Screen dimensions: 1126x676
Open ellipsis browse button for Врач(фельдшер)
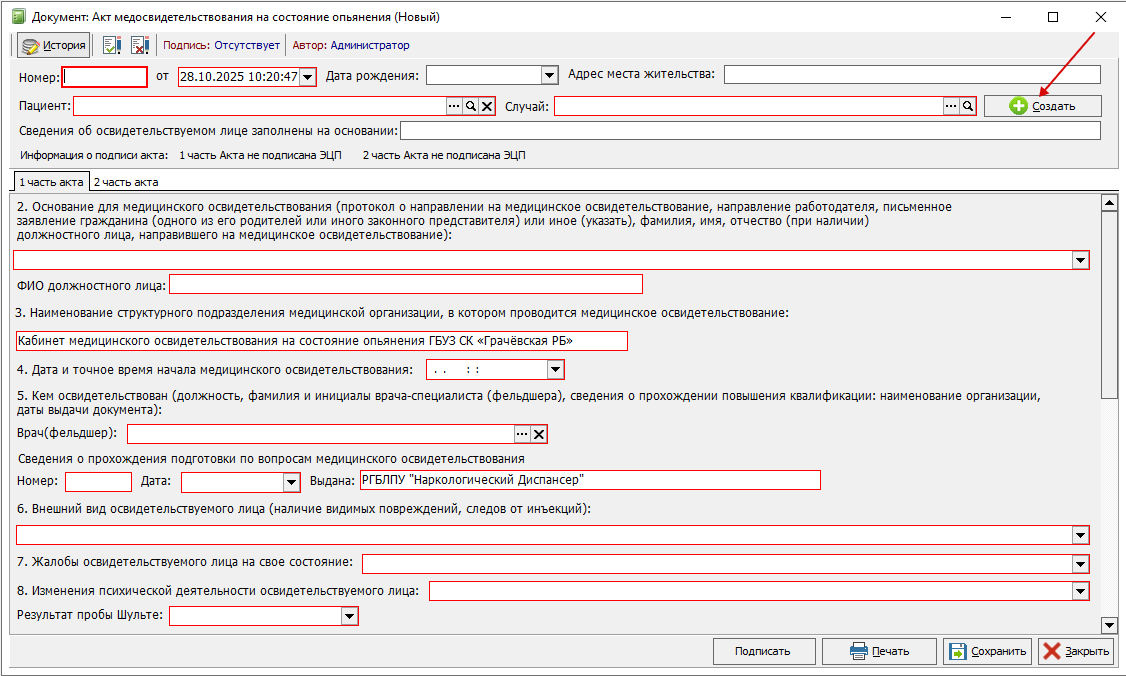(522, 434)
